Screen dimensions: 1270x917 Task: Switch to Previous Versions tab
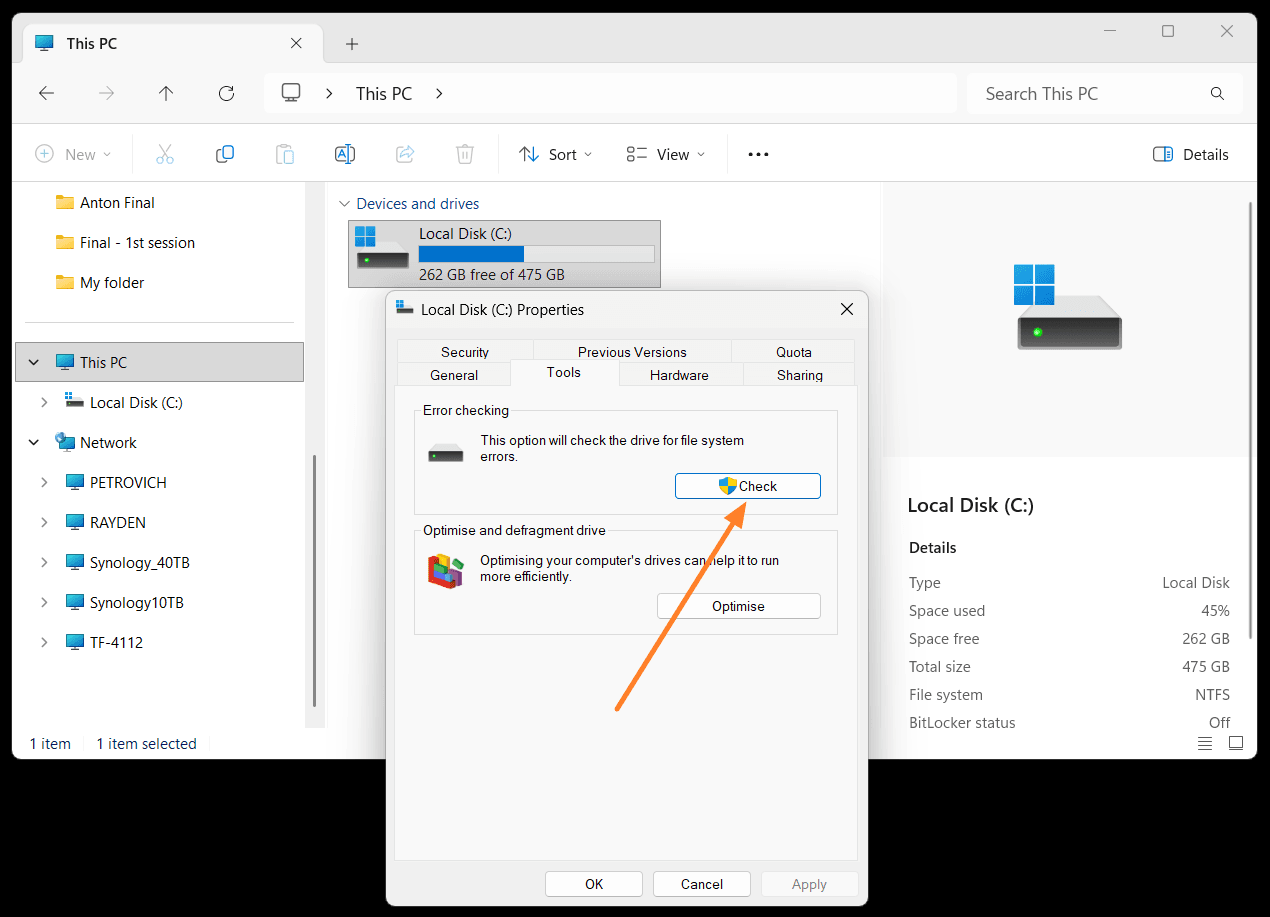632,352
